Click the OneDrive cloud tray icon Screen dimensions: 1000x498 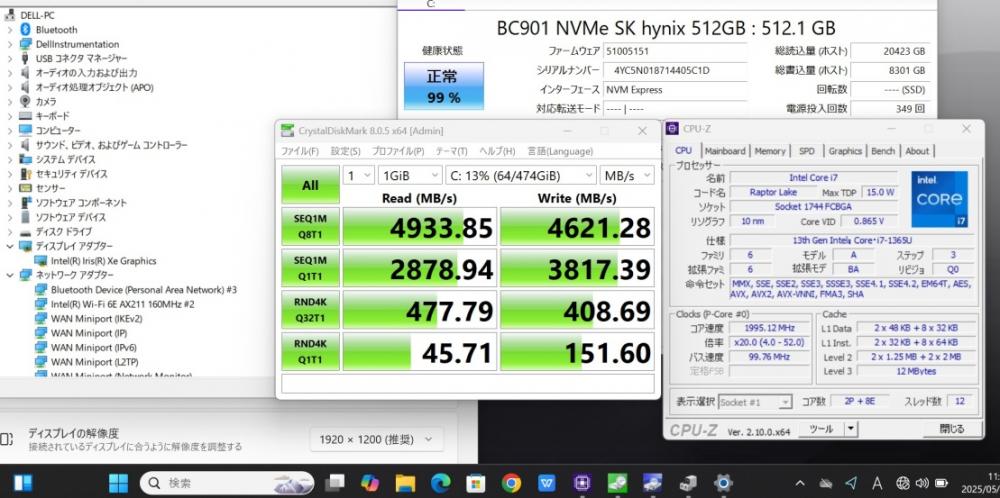point(826,483)
